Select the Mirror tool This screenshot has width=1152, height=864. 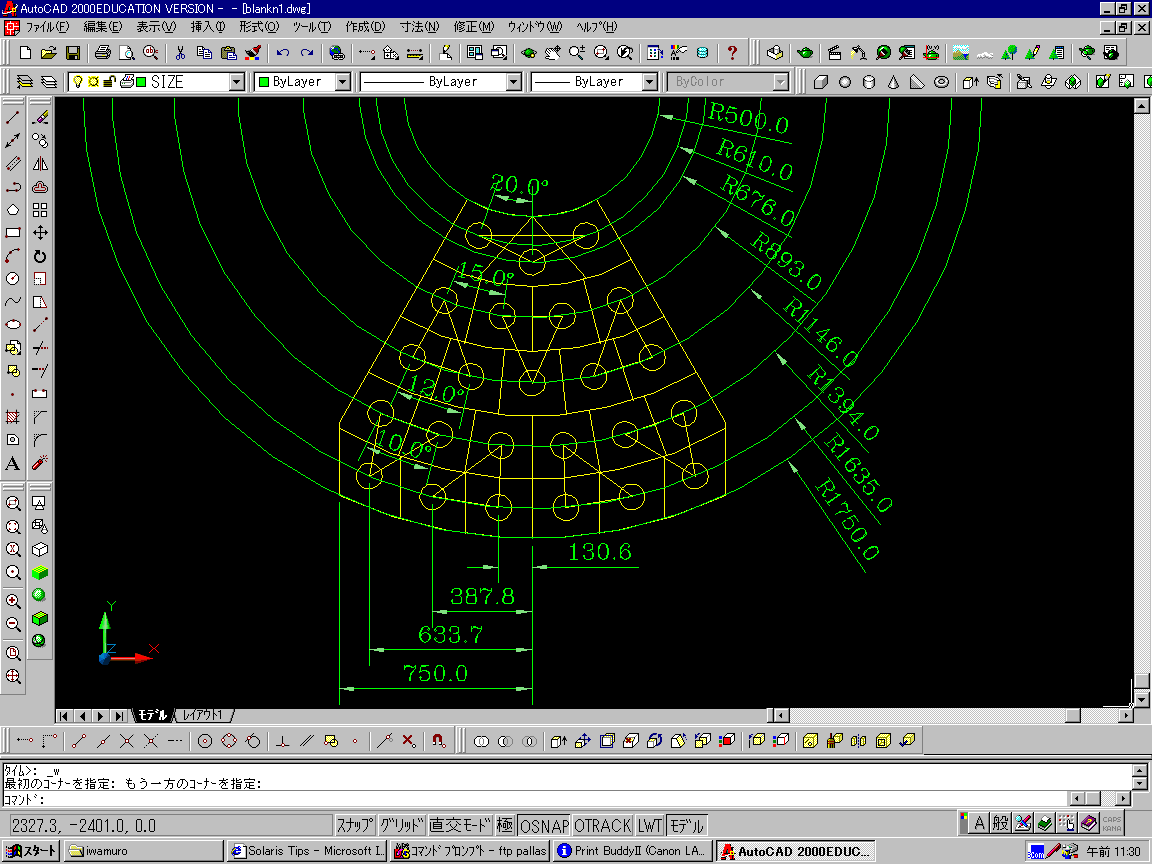pos(40,164)
